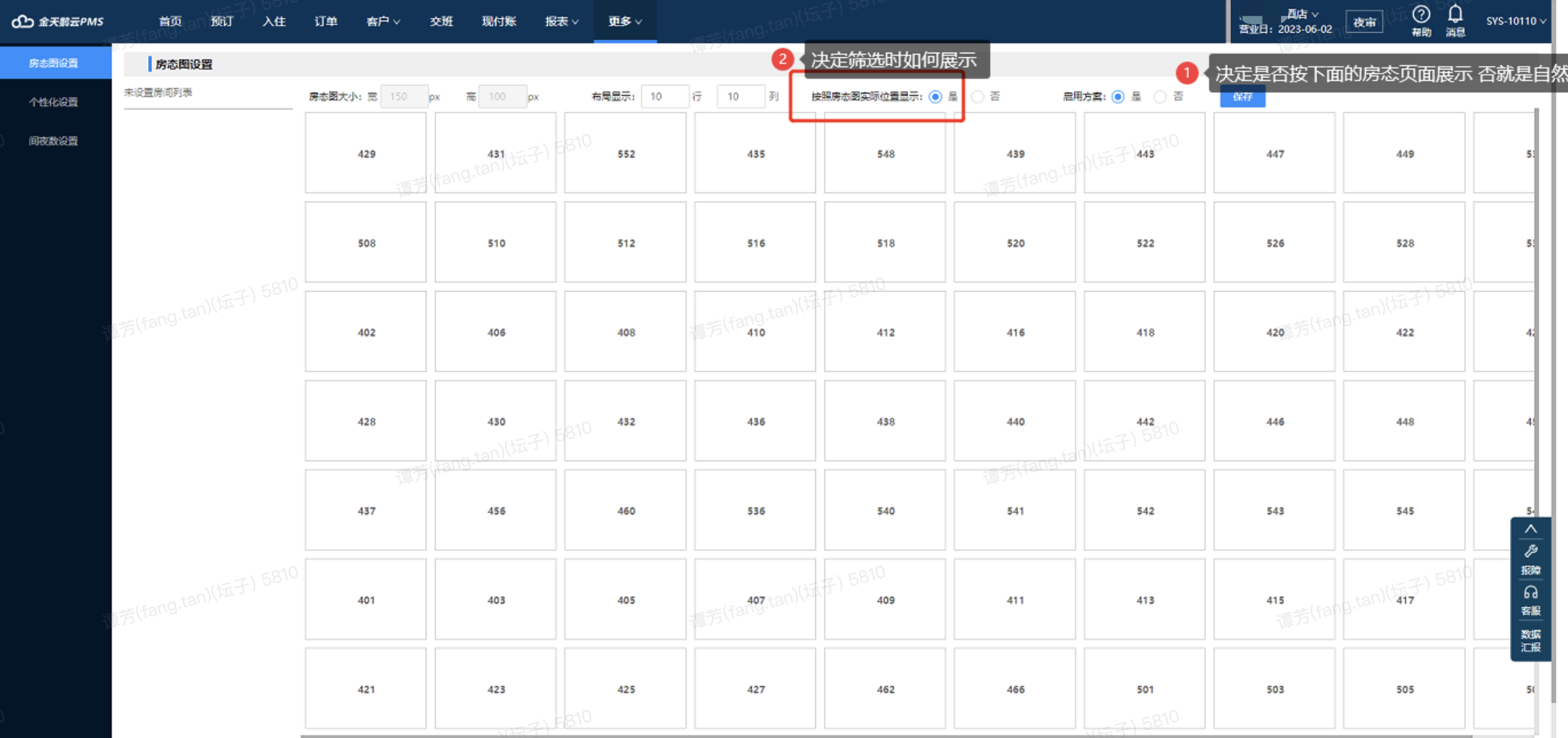Expand the 客户 dropdown menu
This screenshot has height=738, width=1568.
[x=383, y=21]
